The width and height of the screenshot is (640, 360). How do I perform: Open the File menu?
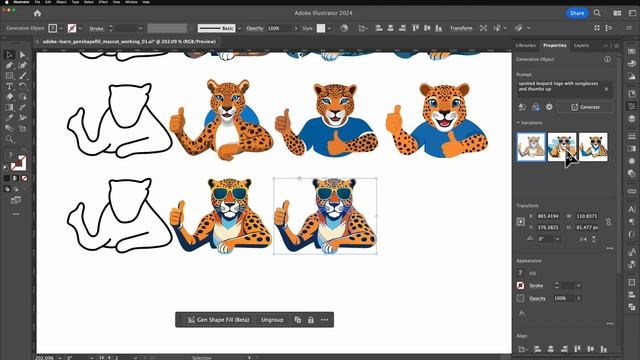[x=37, y=2]
